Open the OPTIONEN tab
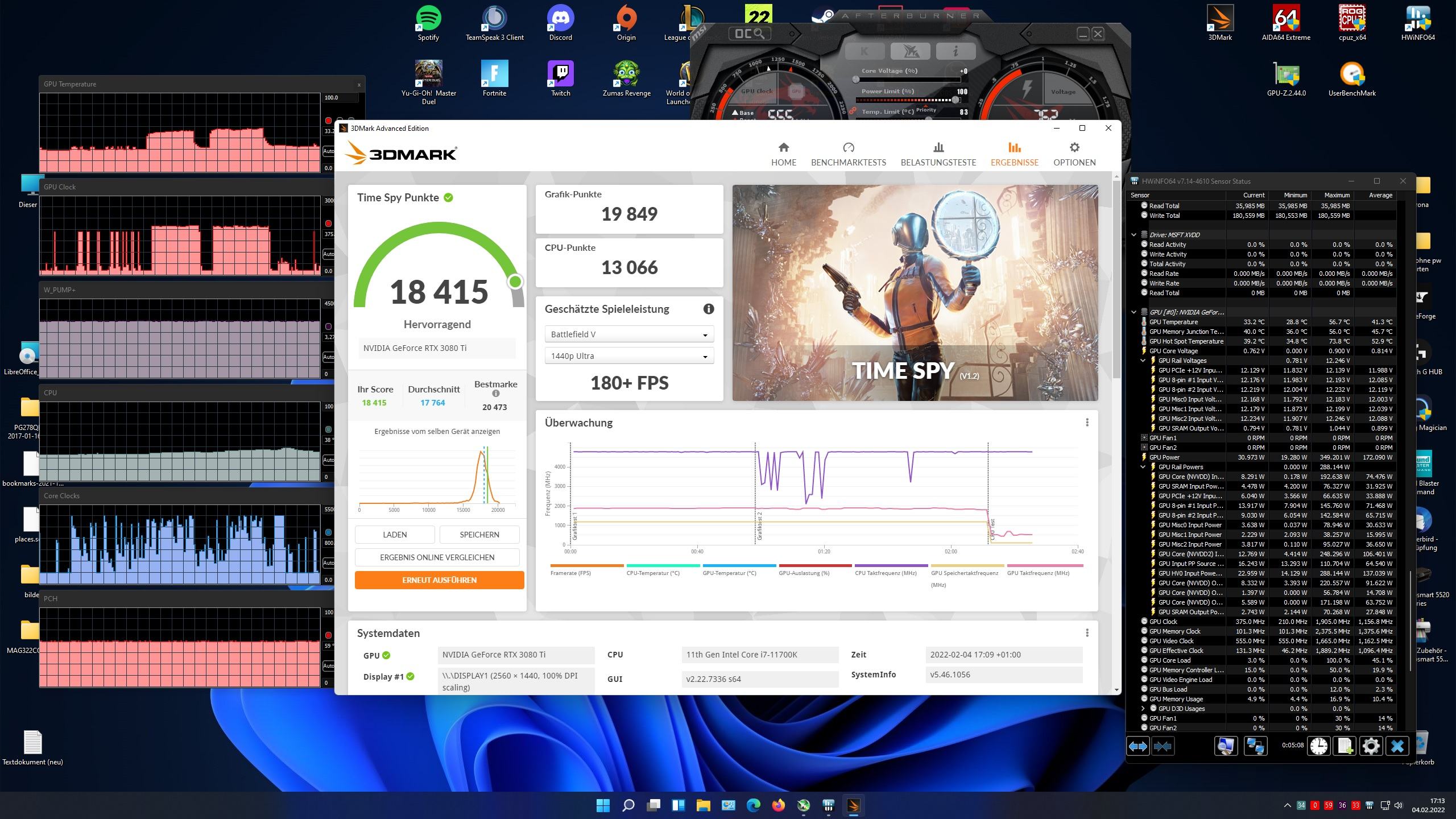Image resolution: width=1456 pixels, height=819 pixels. tap(1074, 154)
